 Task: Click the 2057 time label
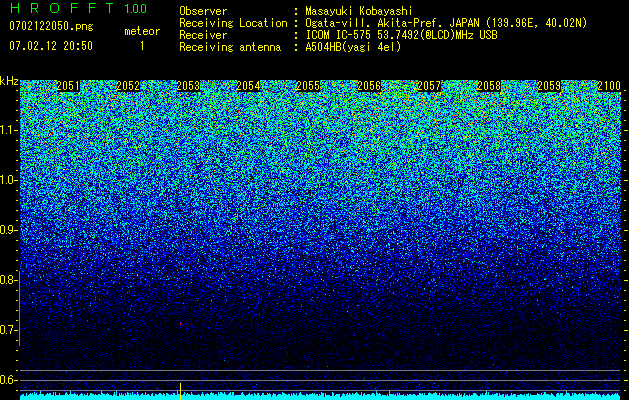pyautogui.click(x=429, y=86)
